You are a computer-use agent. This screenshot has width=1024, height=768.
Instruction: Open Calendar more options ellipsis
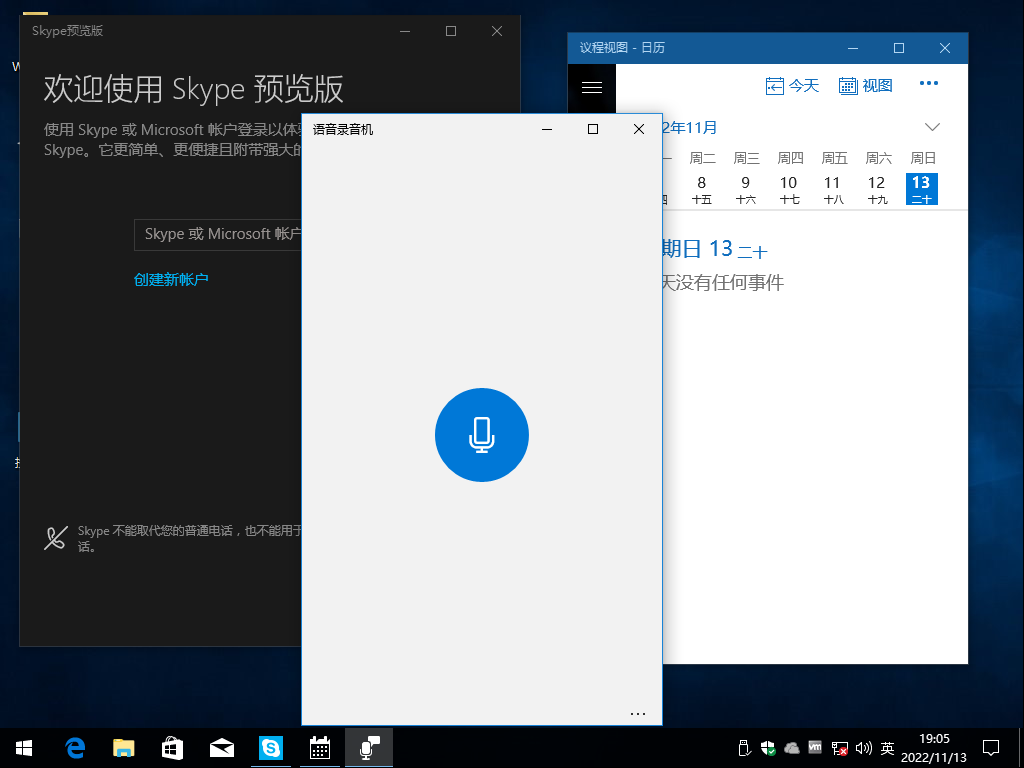(929, 83)
